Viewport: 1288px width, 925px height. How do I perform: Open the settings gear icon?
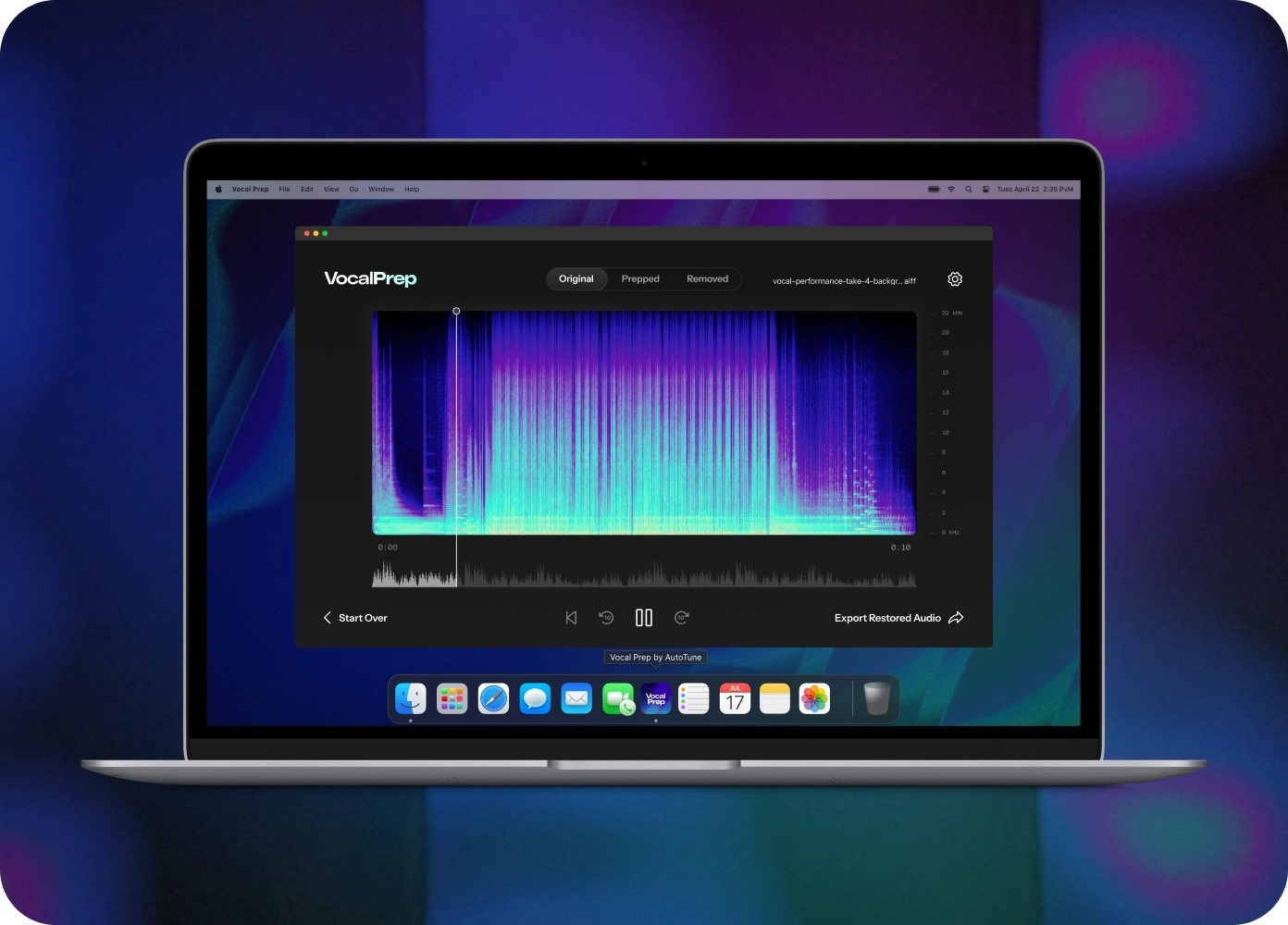pyautogui.click(x=955, y=279)
